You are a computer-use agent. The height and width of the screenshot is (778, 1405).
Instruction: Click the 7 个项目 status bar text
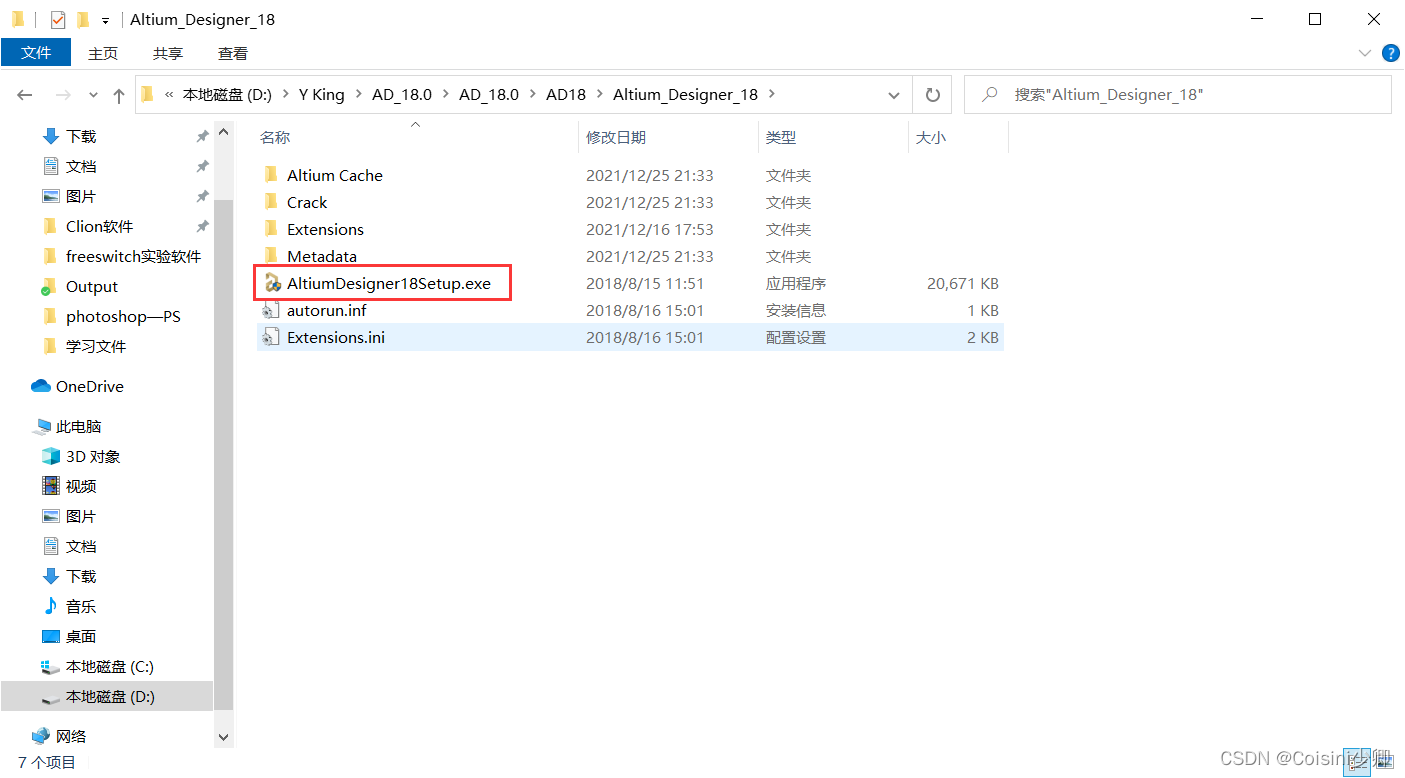[47, 762]
